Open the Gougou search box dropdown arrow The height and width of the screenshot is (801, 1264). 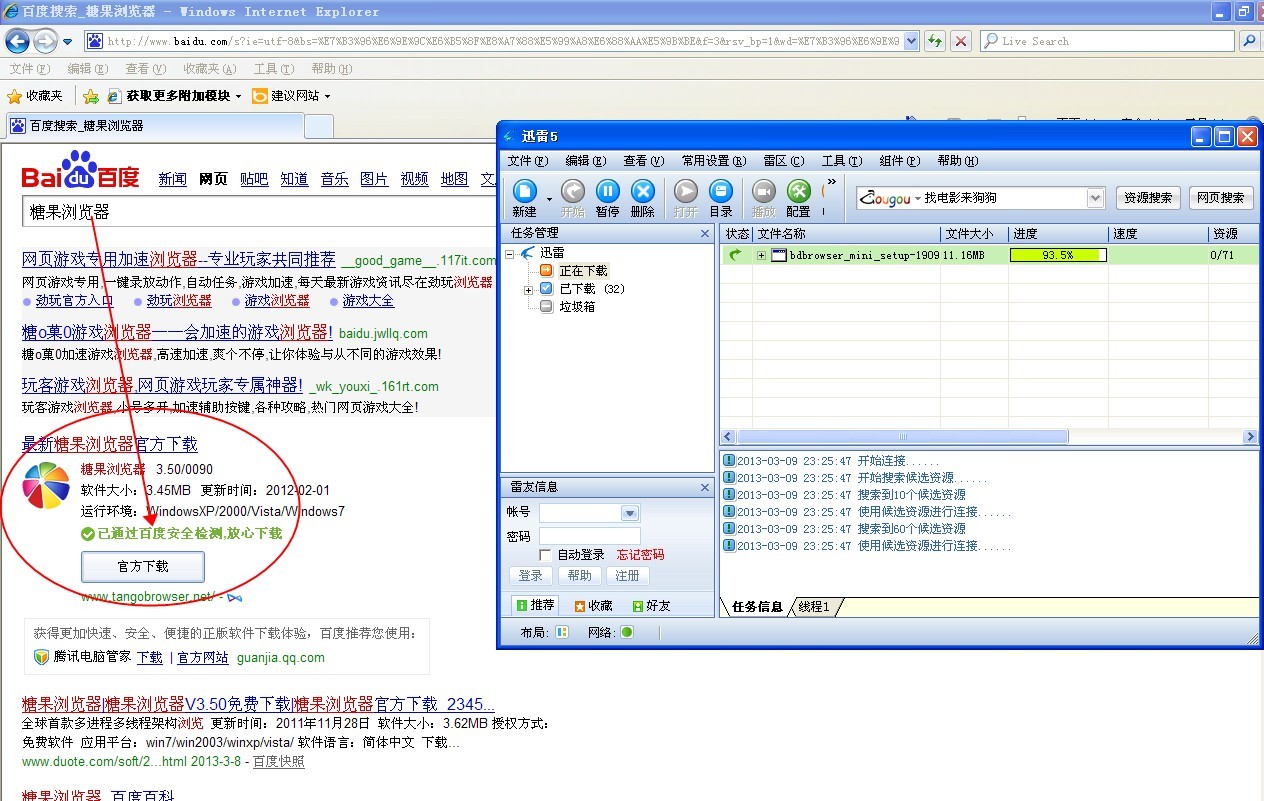click(x=1095, y=198)
